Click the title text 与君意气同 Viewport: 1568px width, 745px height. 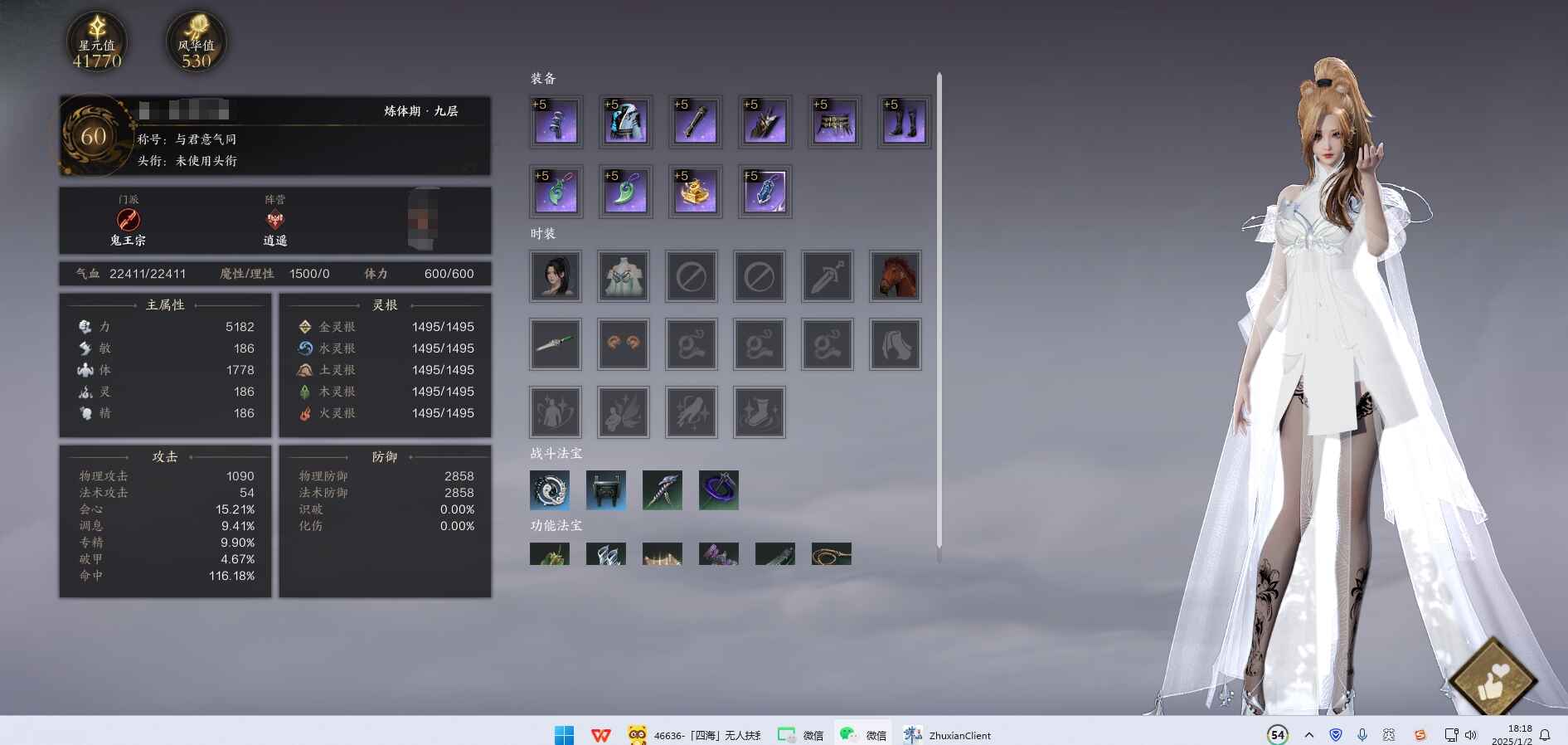[206, 139]
